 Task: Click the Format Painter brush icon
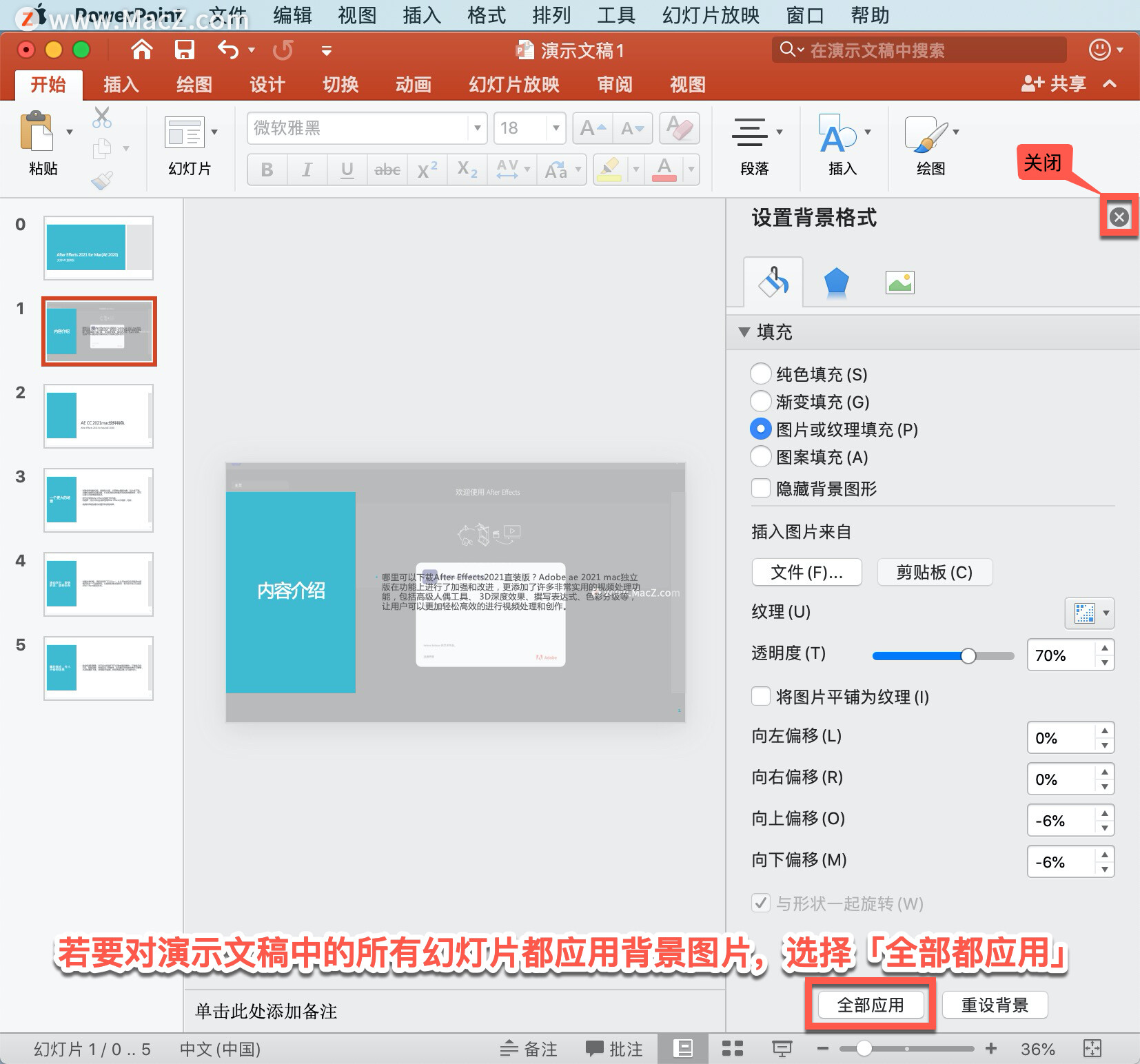tap(101, 181)
